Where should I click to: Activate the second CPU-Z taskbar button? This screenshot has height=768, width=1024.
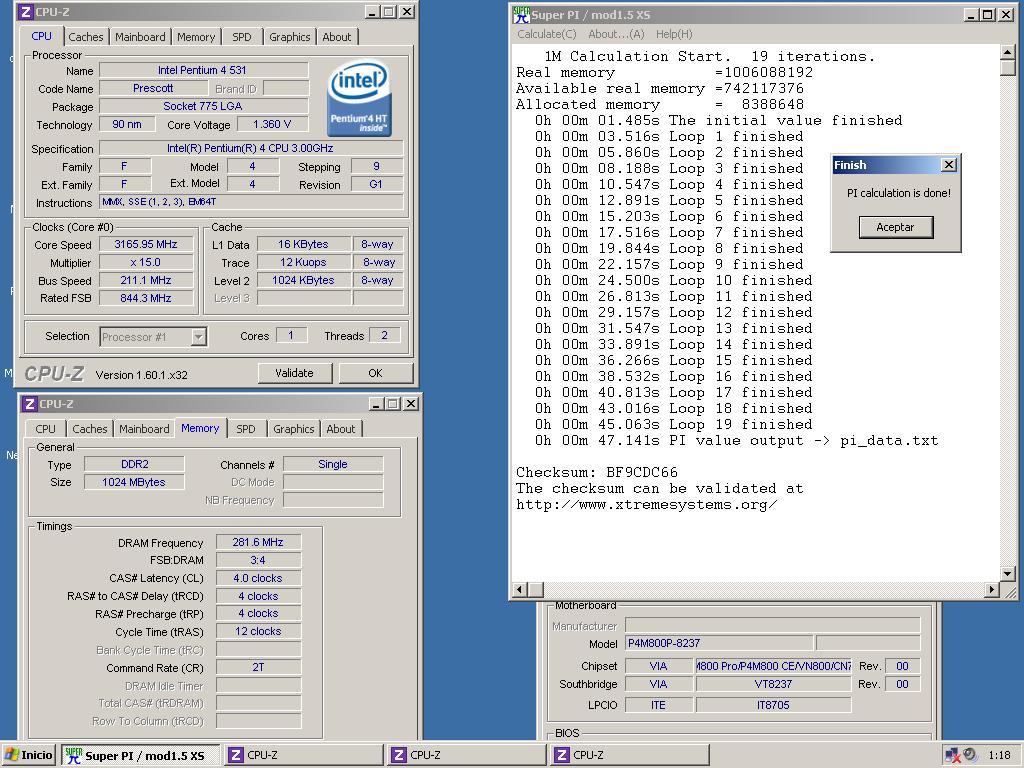point(467,755)
